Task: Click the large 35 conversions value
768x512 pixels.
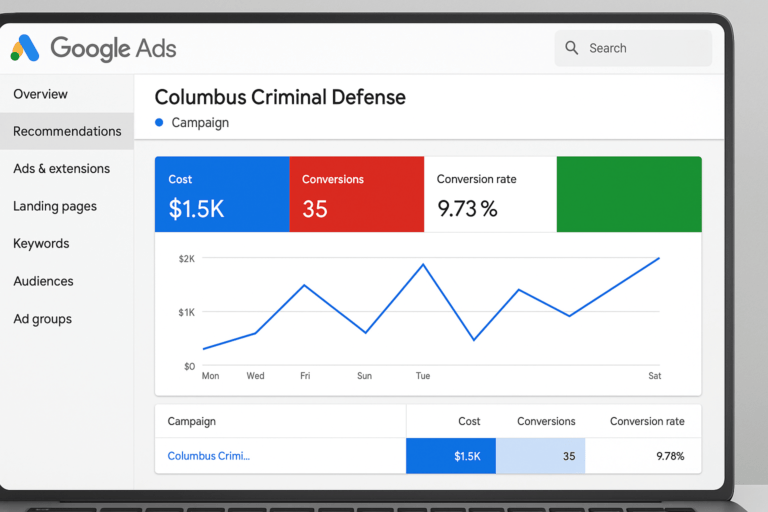Action: pos(314,209)
